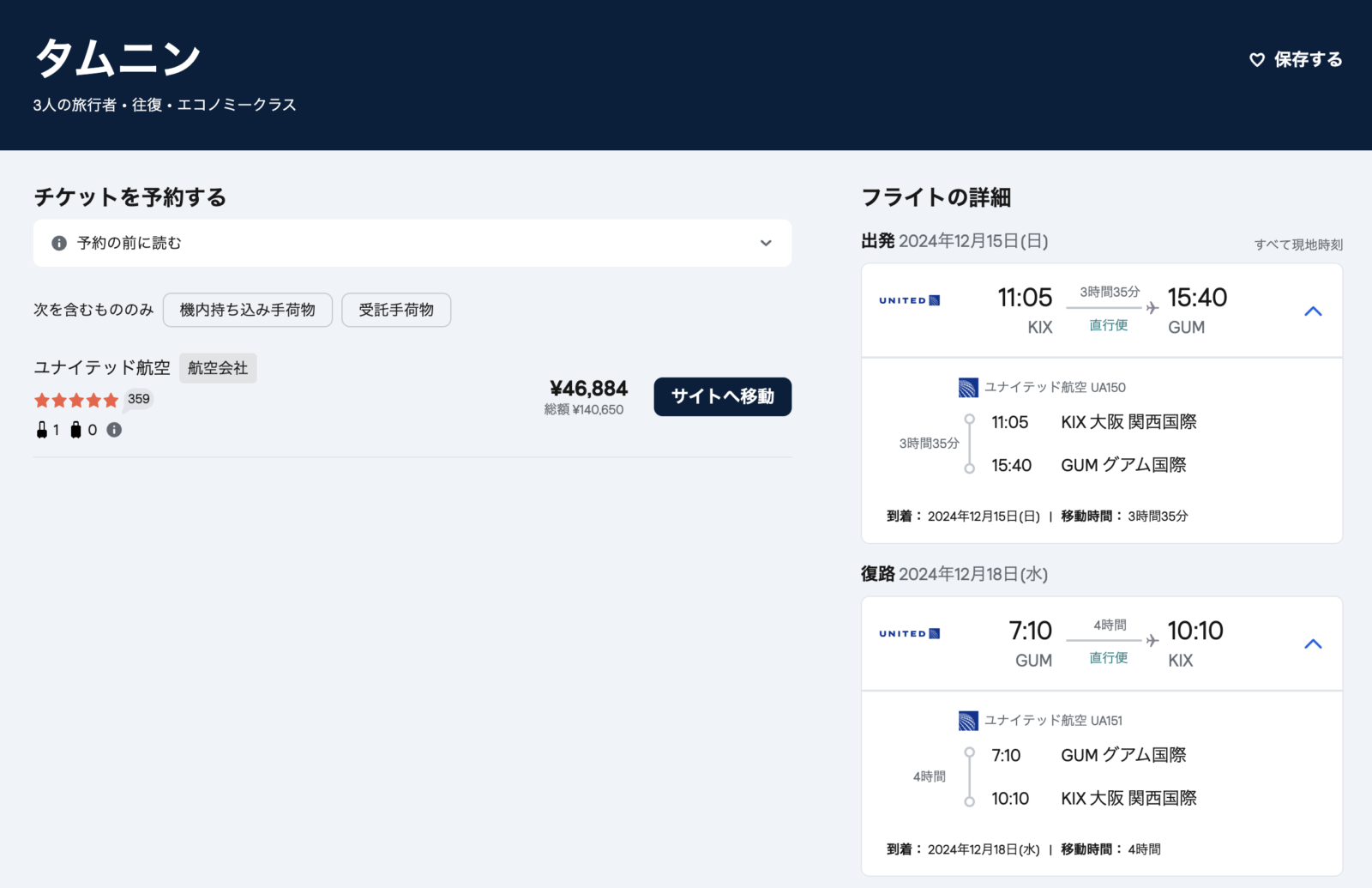Collapse the return GUM to KIX flight details
The image size is (1372, 888).
pos(1313,643)
